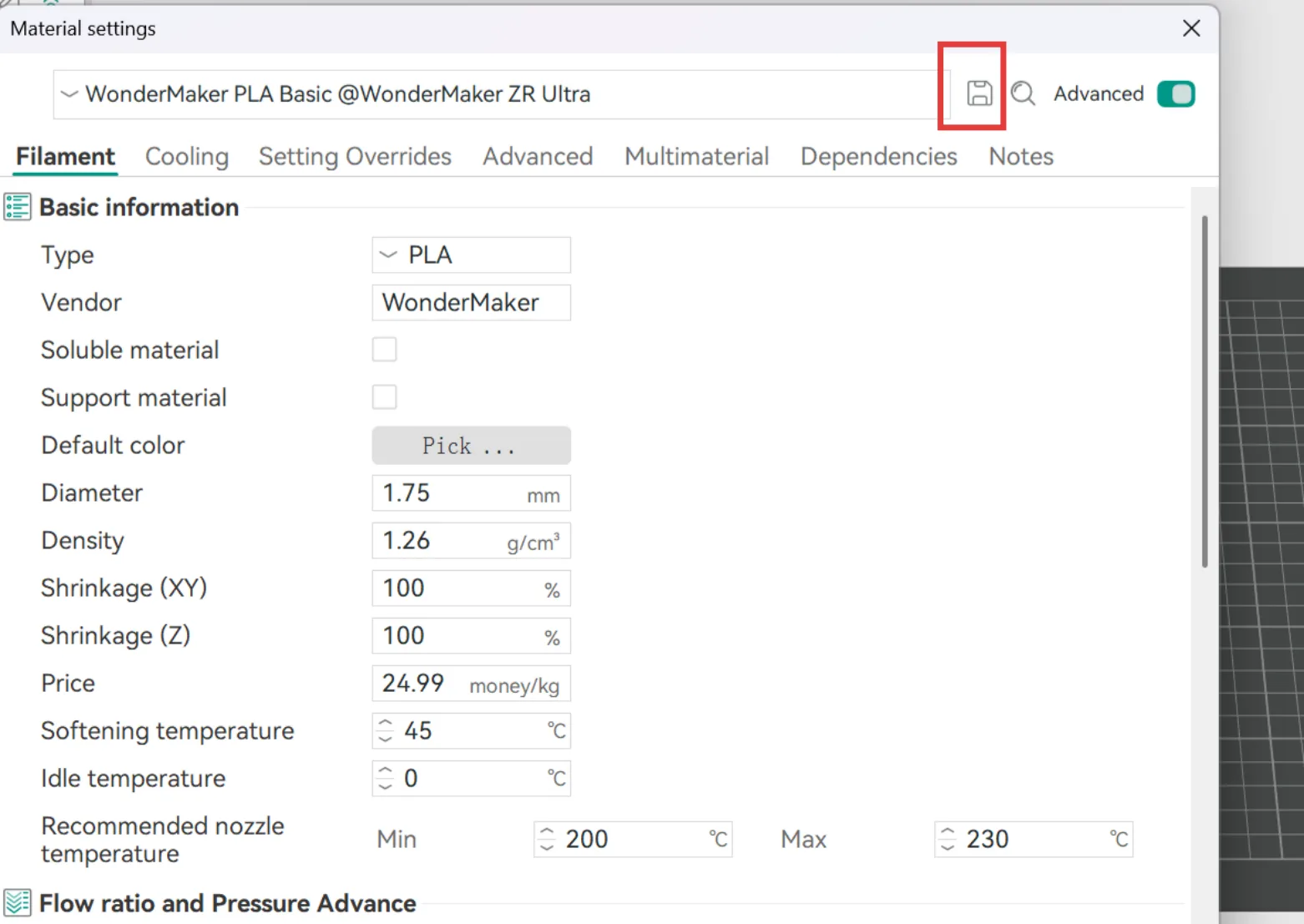
Task: Click the settings panel vertical scrollbar
Action: (x=1205, y=391)
